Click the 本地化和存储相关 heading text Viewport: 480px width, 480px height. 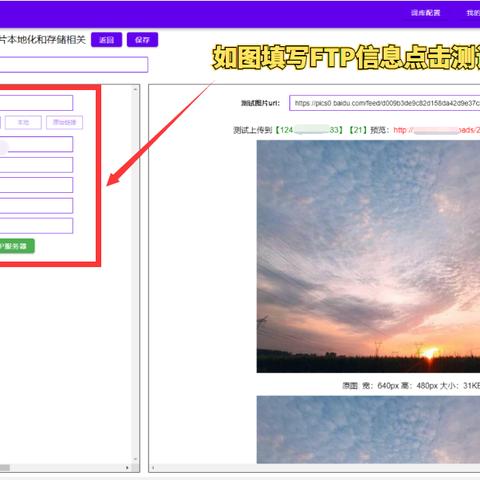tap(47, 40)
